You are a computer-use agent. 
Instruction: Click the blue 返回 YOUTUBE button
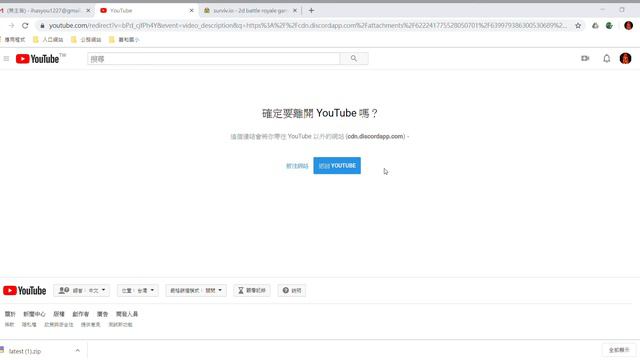pos(337,166)
